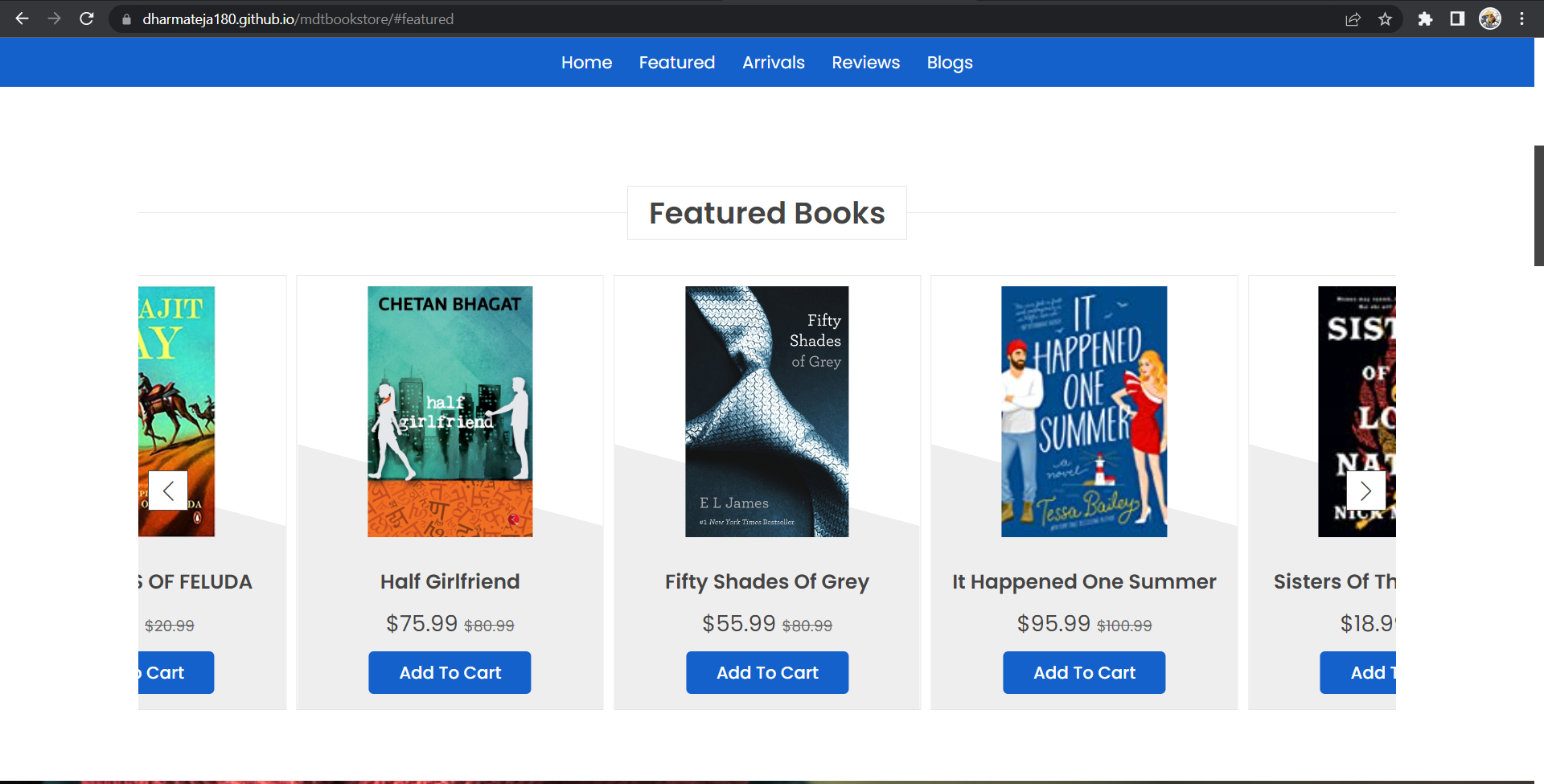Bookmark the page using the star icon
The image size is (1544, 784).
click(x=1386, y=18)
